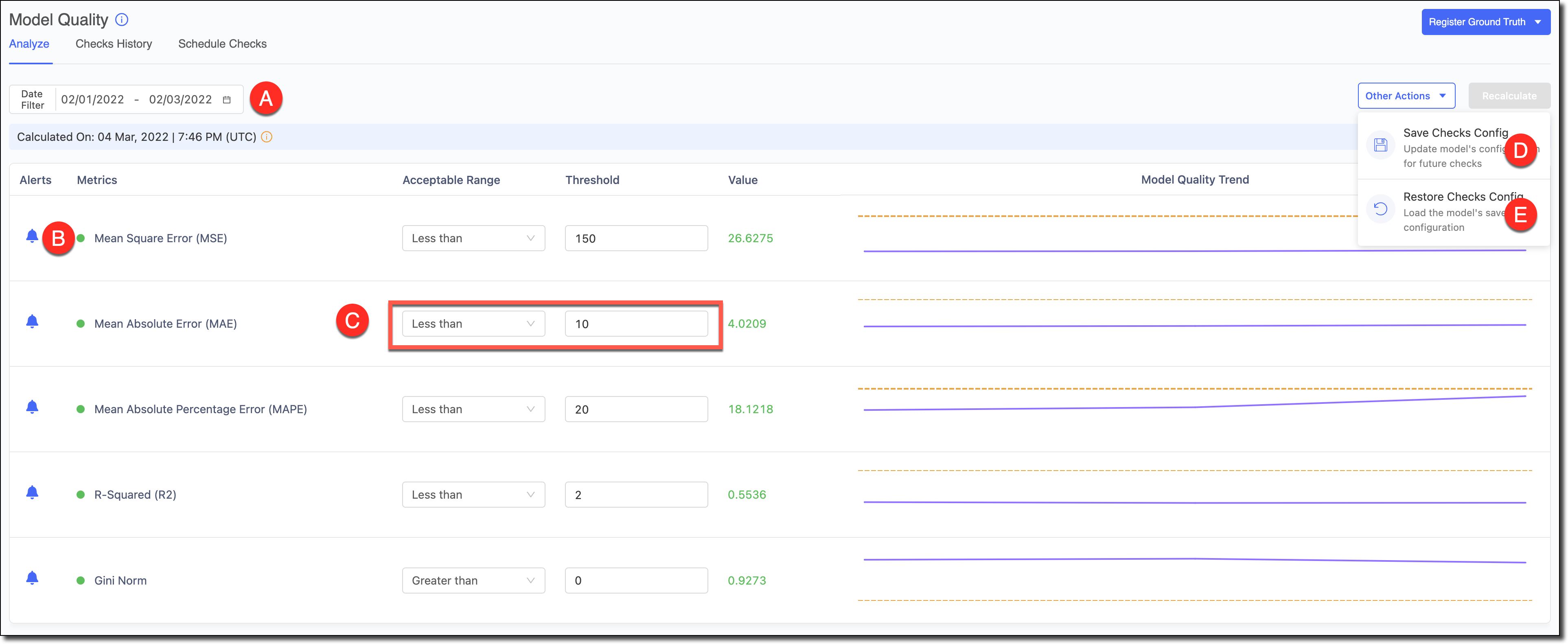Screen dimensions: 1568x644
Task: Toggle alert bell for R-Squared (R2)
Action: coord(32,493)
